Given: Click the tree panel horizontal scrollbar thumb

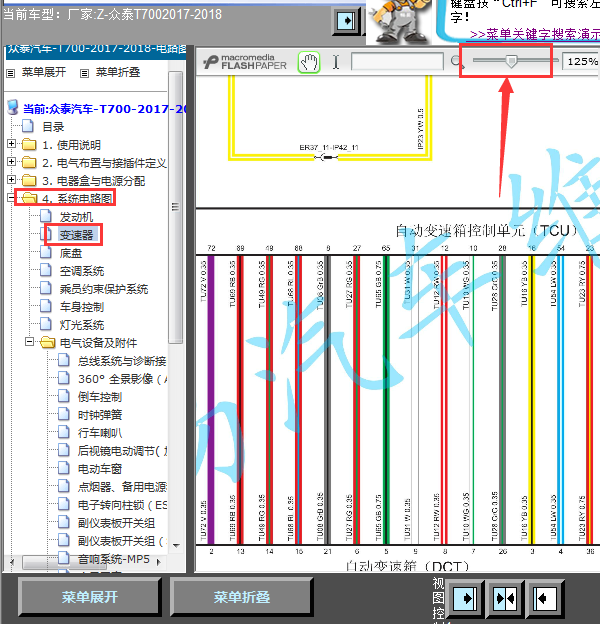Looking at the screenshot, I should coord(63,562).
